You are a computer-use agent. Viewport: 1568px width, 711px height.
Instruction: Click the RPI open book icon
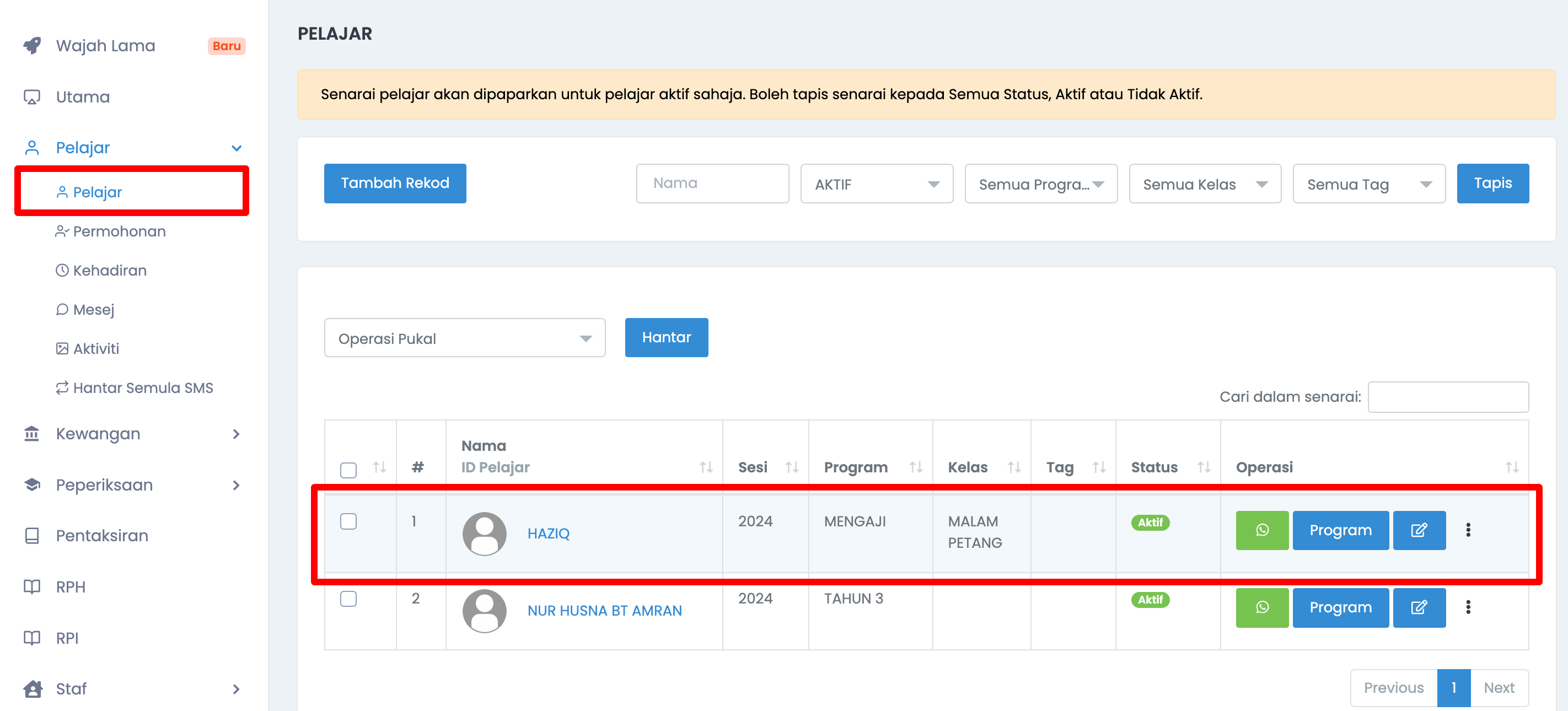[31, 638]
